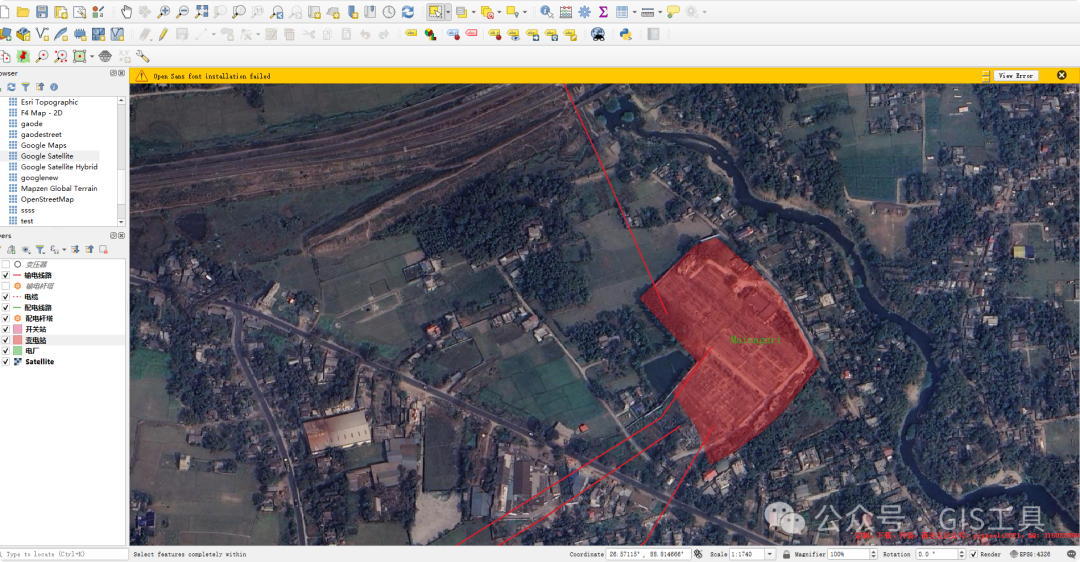The height and width of the screenshot is (562, 1080).
Task: Open dropdown next to the vertex tool icon
Action: (x=258, y=34)
